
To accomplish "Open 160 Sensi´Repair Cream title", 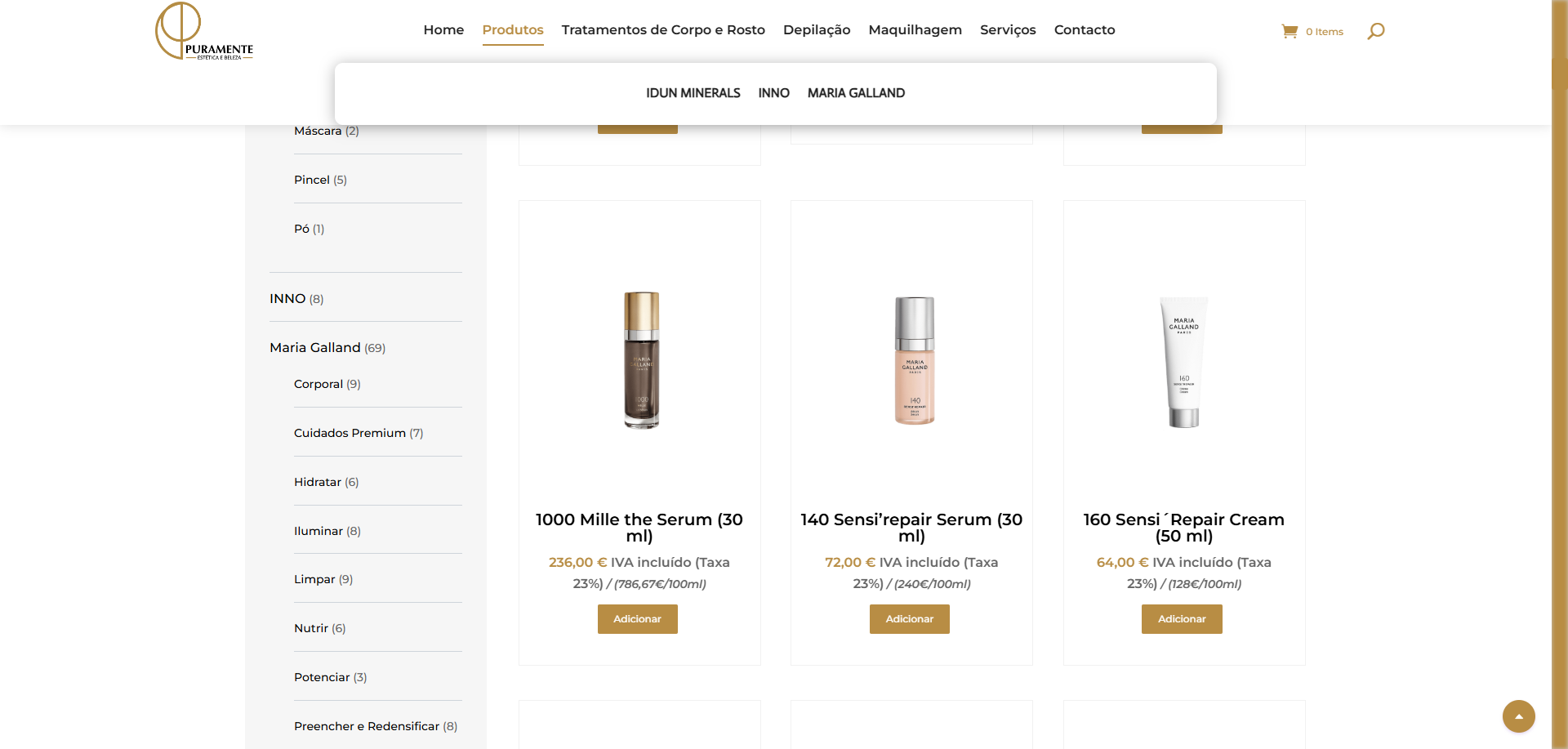I will (x=1184, y=528).
